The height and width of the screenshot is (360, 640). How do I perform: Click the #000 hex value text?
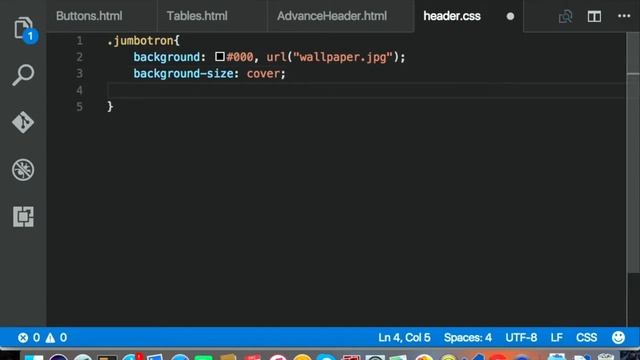click(x=240, y=57)
